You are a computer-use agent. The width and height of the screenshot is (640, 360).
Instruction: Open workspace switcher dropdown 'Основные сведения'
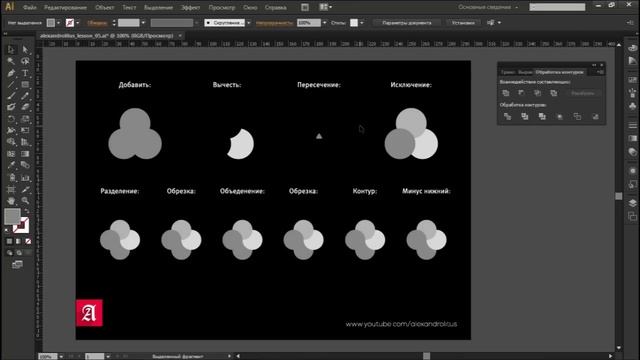pos(488,7)
